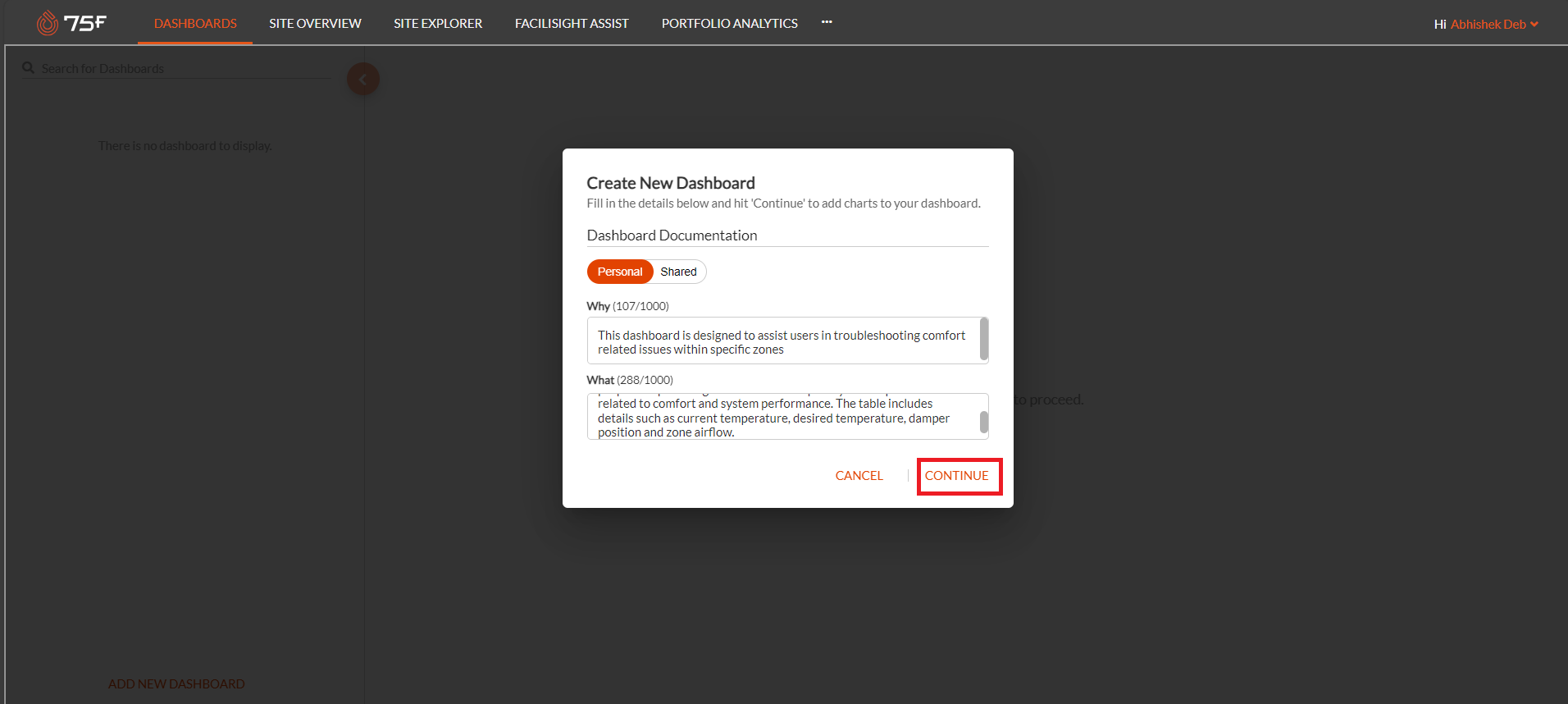1568x704 pixels.
Task: Cancel the Create New Dashboard dialog
Action: [x=859, y=476]
